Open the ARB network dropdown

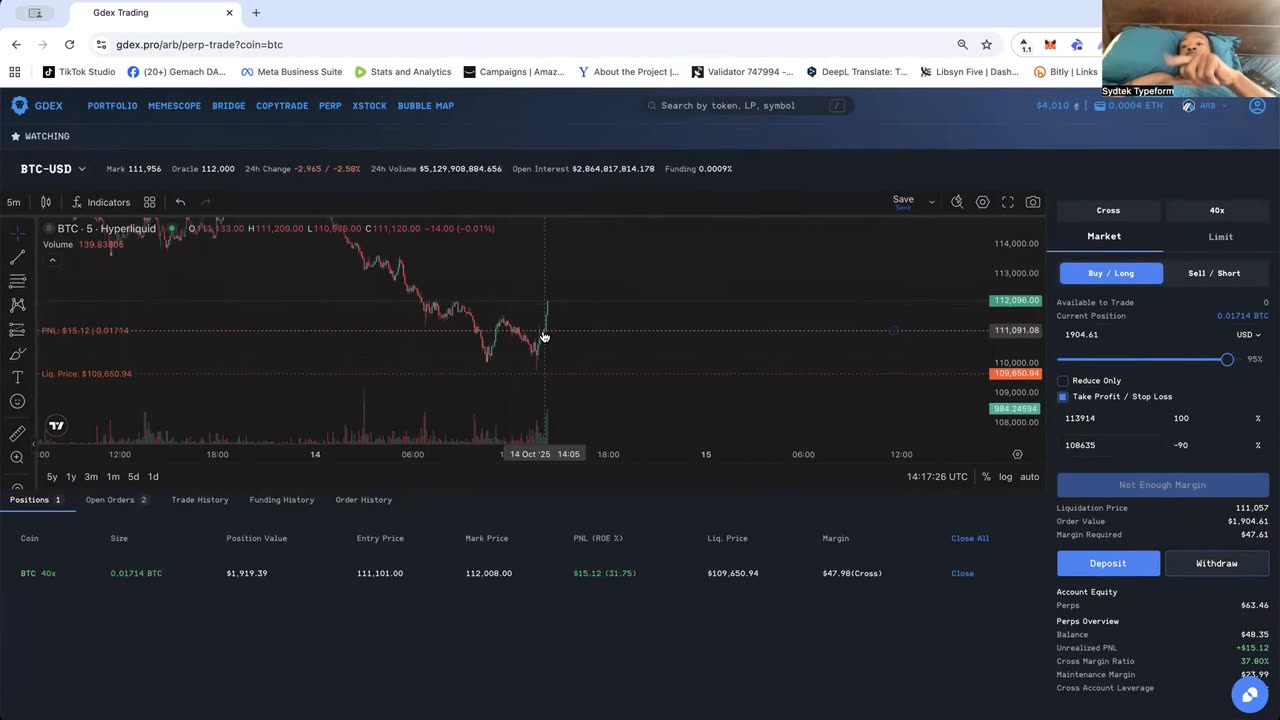tap(1207, 106)
